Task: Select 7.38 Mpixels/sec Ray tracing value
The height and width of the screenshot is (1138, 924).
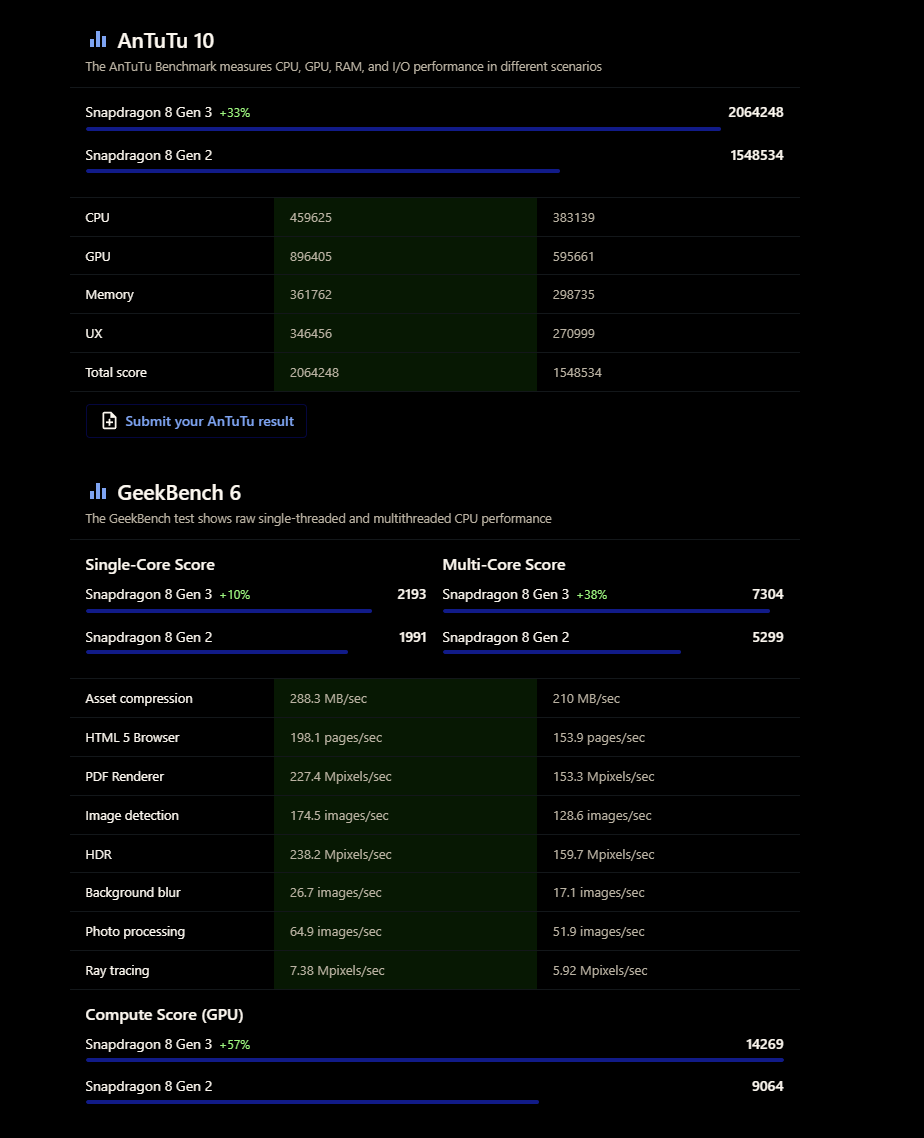Action: pyautogui.click(x=337, y=970)
